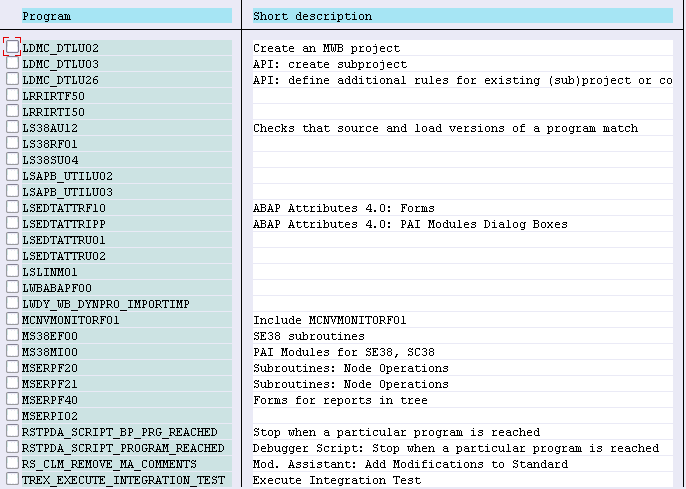Select program name MCNVMONITORF01

[71, 320]
